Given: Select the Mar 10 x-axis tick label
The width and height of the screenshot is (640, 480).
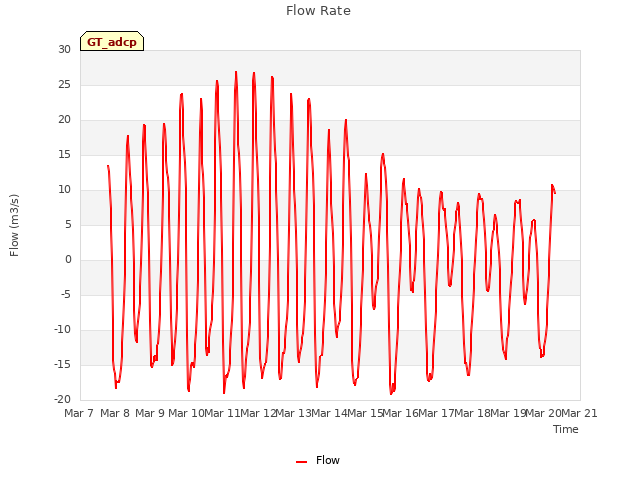Looking at the screenshot, I should tap(186, 413).
